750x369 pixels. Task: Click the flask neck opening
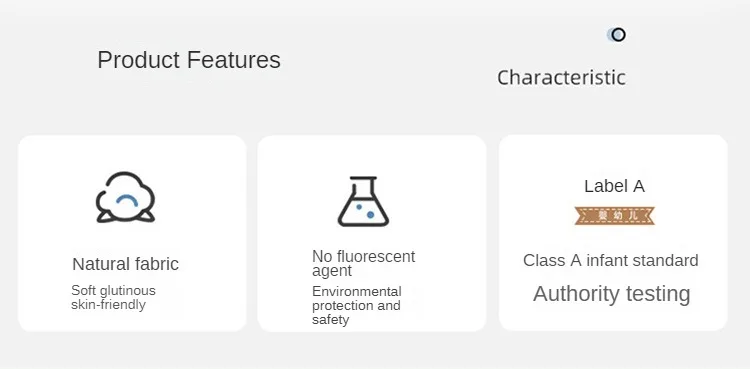364,179
